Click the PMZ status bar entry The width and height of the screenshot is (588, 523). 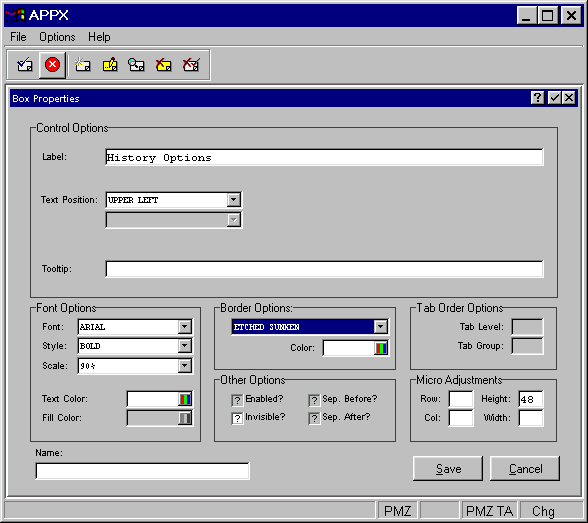coord(398,511)
